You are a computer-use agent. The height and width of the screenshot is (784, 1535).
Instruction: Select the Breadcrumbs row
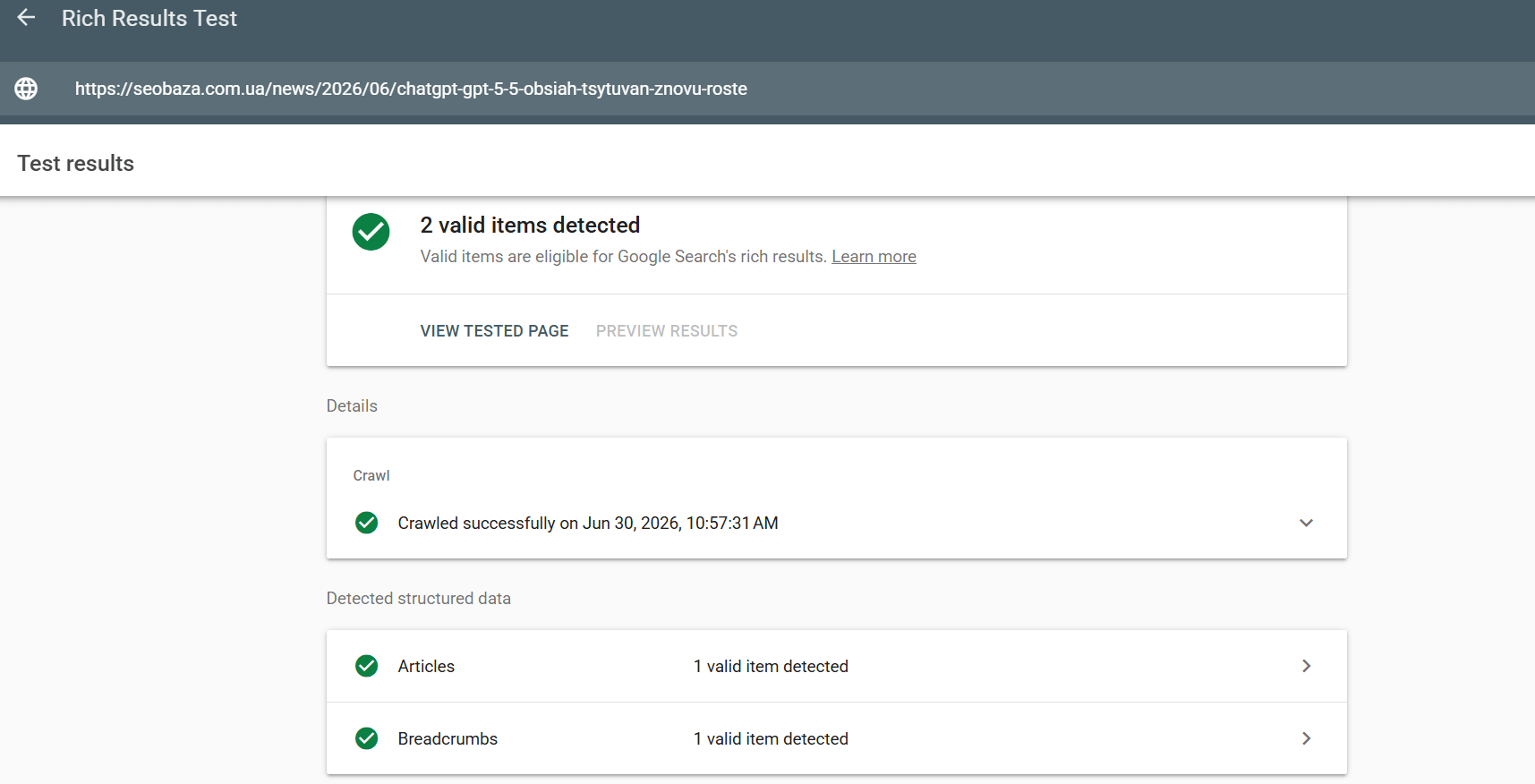[836, 738]
